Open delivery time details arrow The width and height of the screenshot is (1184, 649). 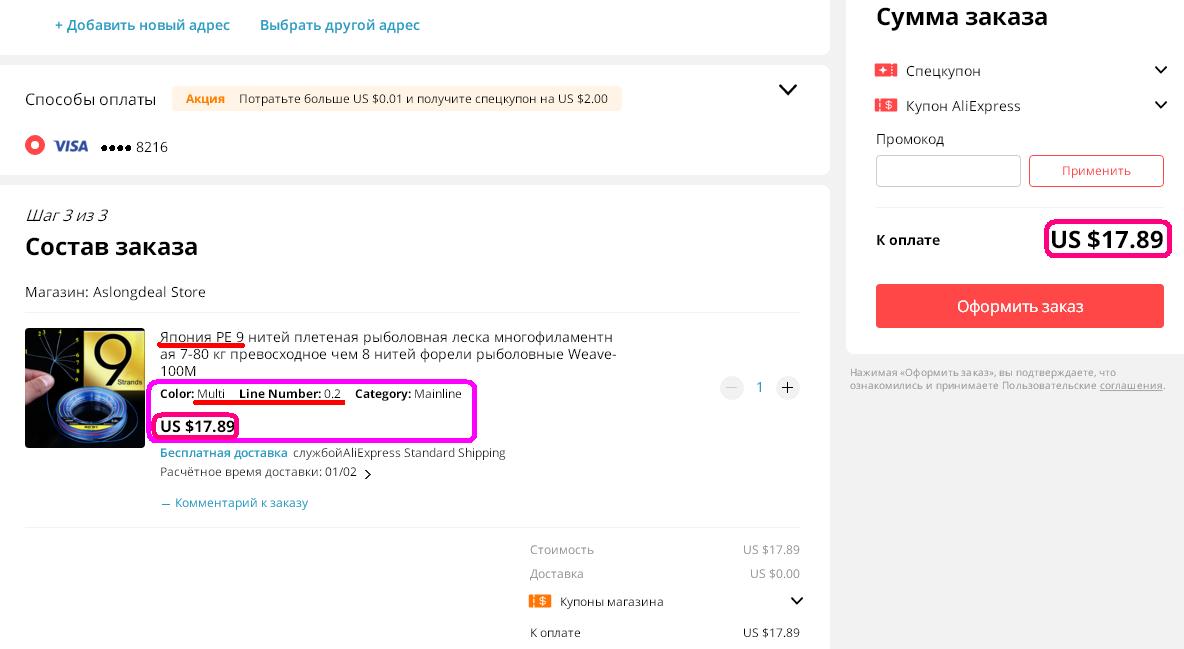click(368, 474)
